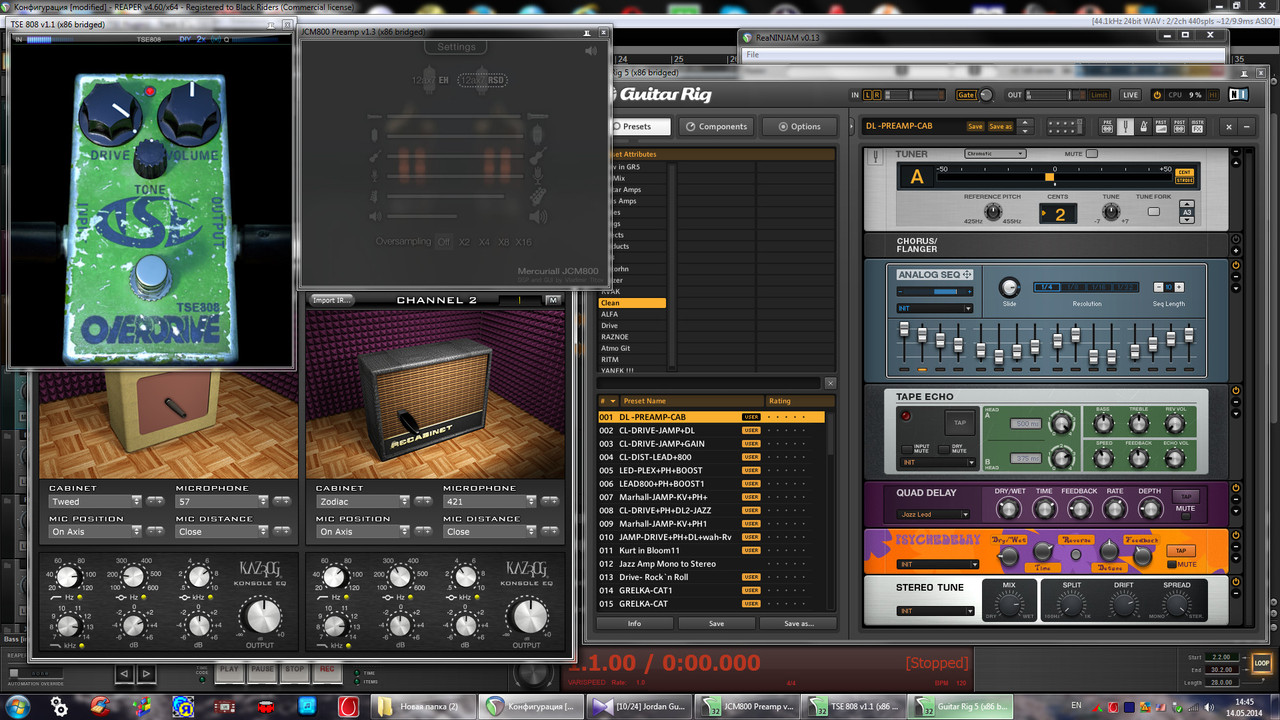Power off the Quad Delay module
This screenshot has width=1280, height=720.
1236,489
